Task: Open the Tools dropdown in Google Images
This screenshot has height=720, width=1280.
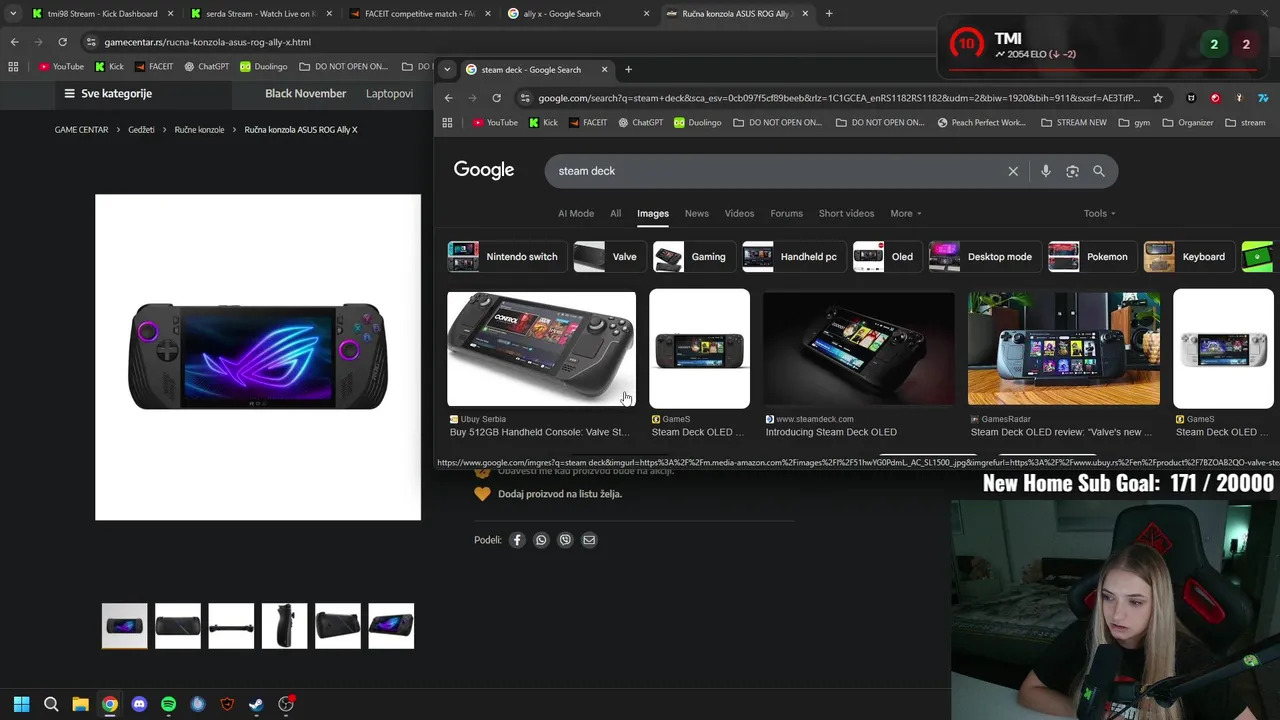Action: pyautogui.click(x=1100, y=213)
